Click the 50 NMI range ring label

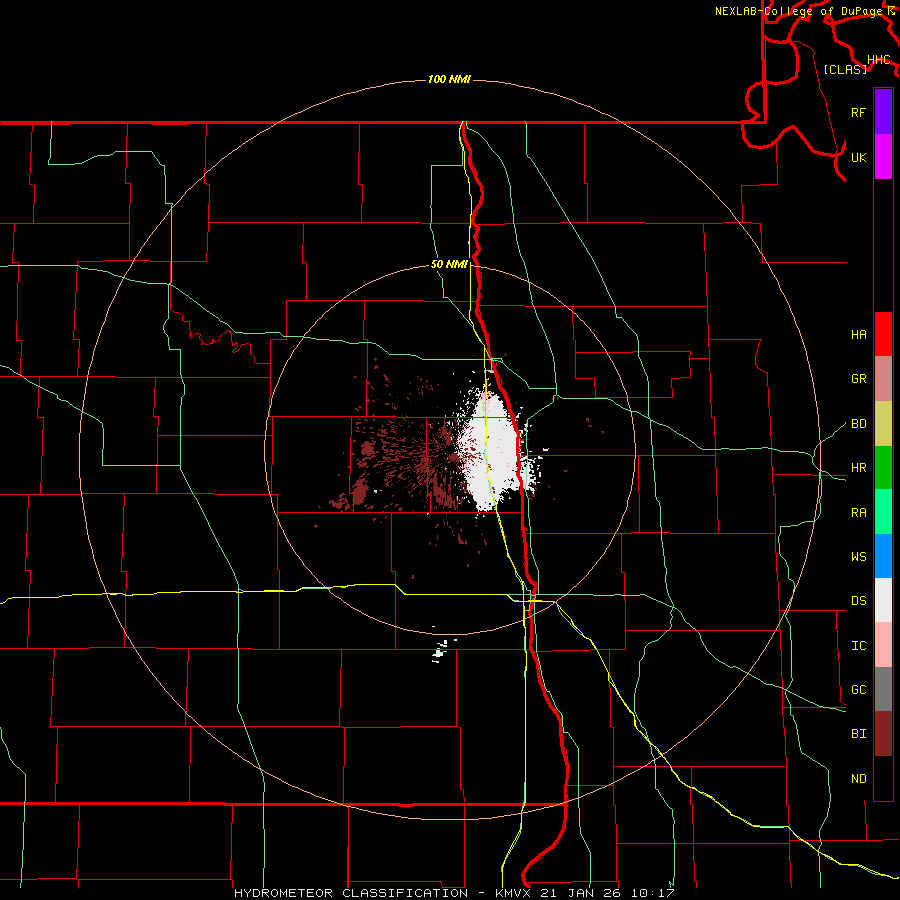click(449, 264)
